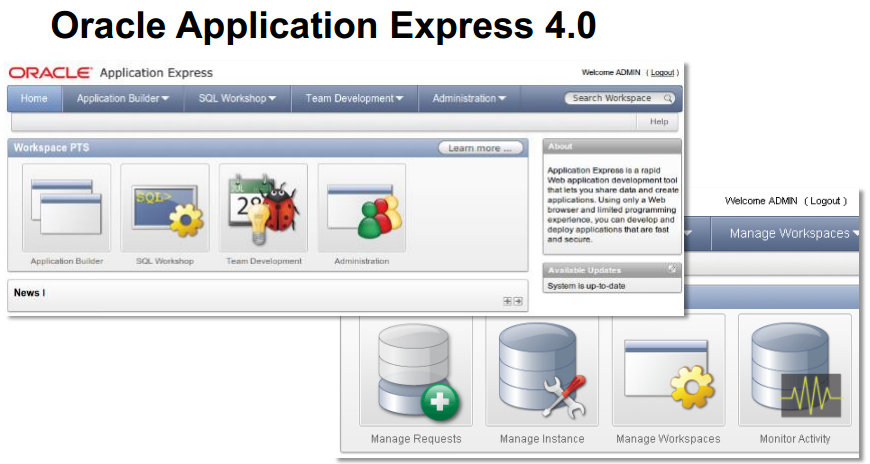Screen dimensions: 870x464
Task: Expand the SQL Workshop dropdown arrow
Action: point(272,99)
